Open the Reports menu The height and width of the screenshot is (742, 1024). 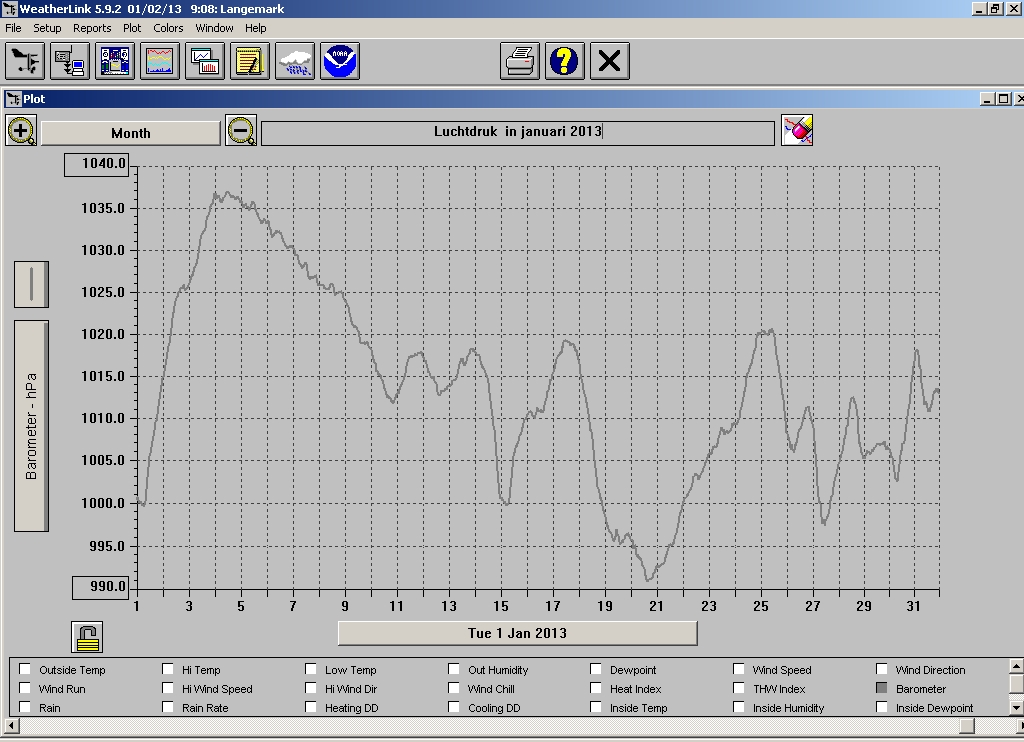[x=92, y=28]
